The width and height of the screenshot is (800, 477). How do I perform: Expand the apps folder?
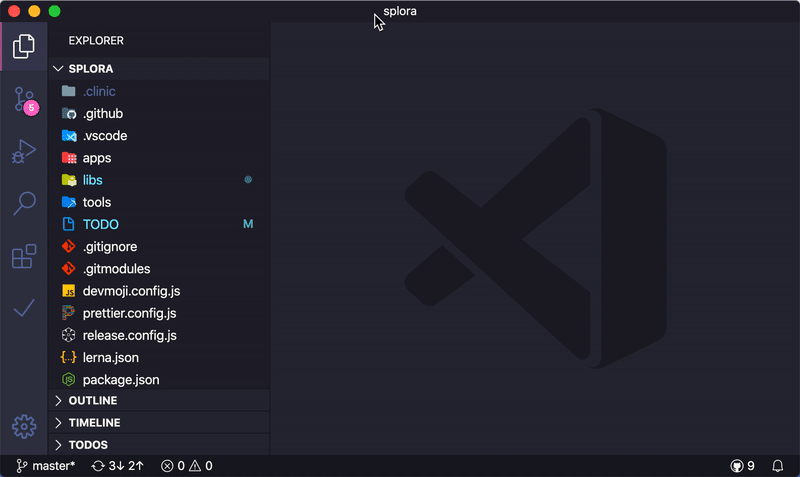pos(159,158)
